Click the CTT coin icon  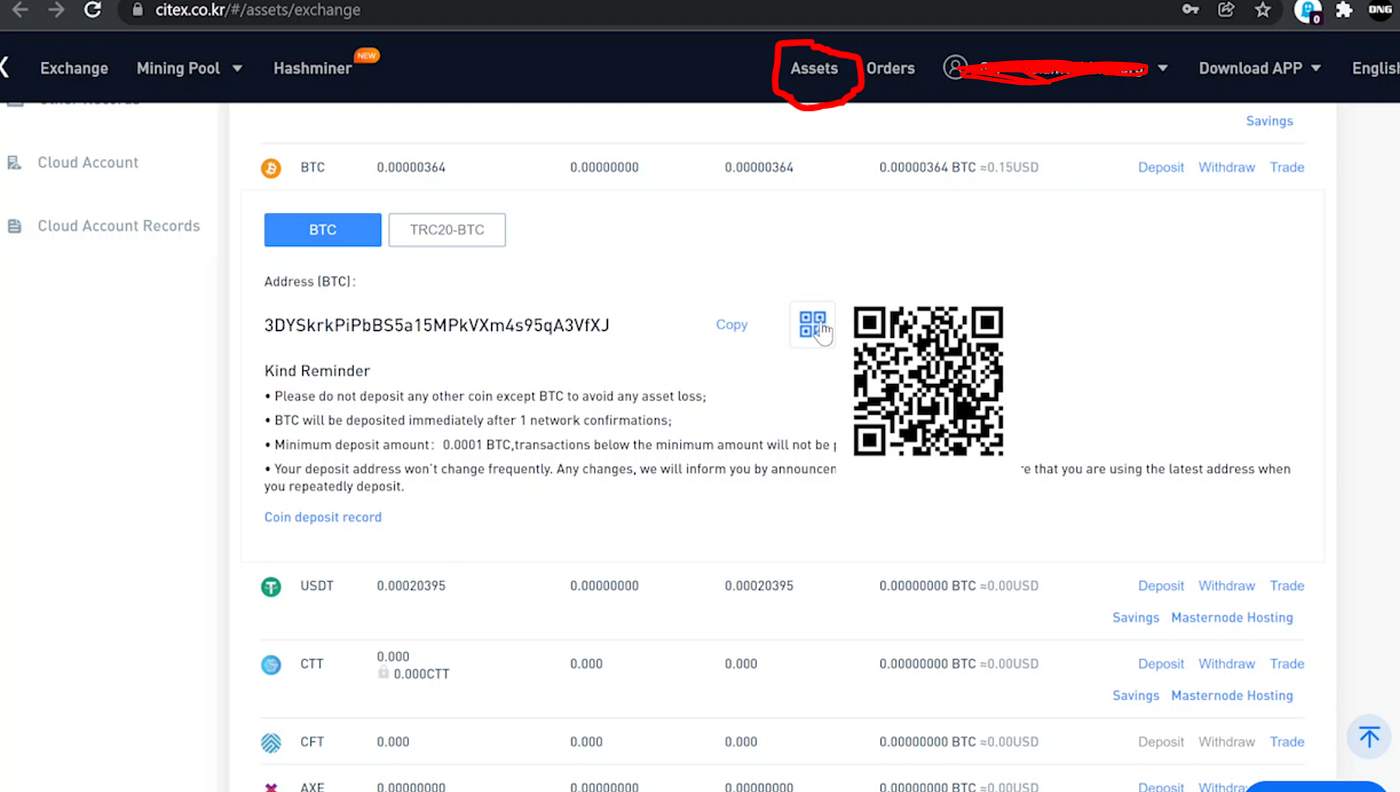point(271,664)
